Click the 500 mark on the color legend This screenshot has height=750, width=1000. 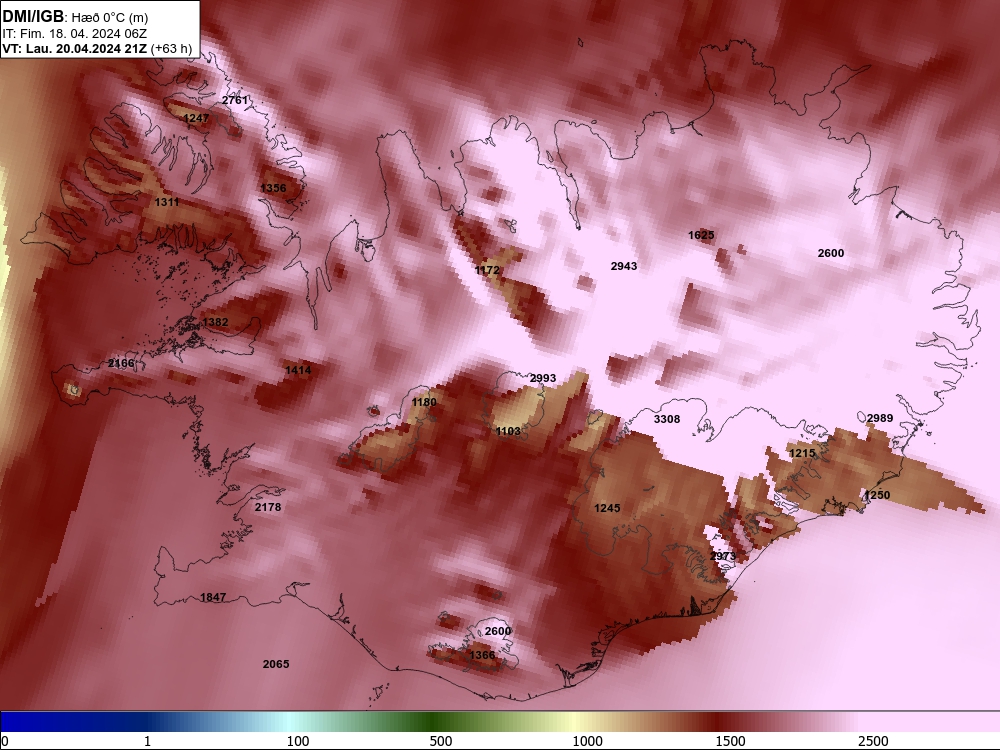441,741
